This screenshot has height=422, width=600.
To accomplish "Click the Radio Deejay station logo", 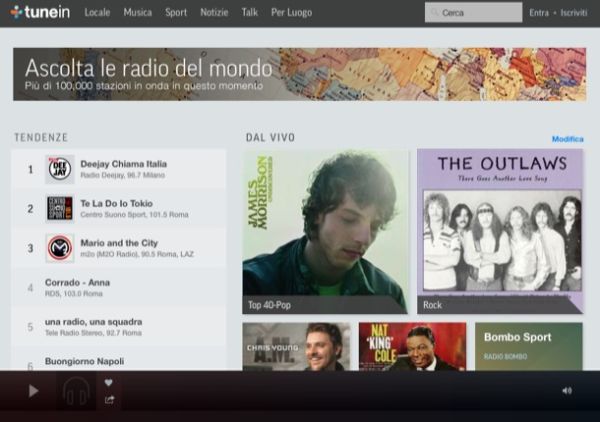I will coord(60,169).
